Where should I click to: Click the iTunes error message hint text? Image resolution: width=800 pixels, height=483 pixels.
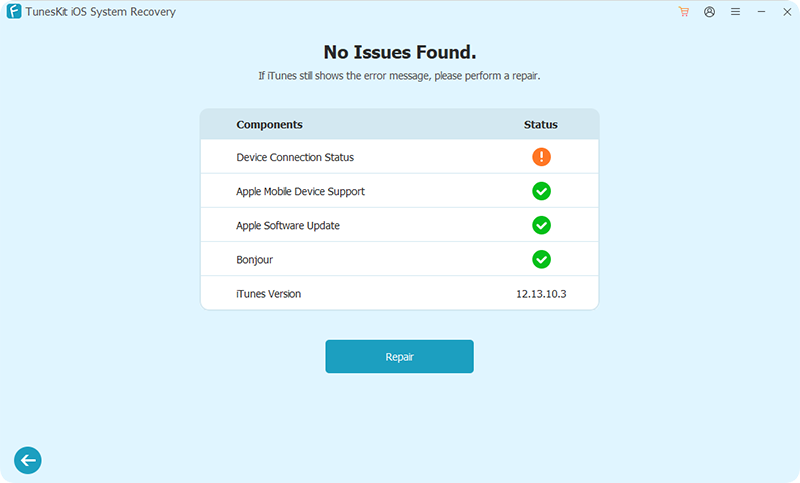pos(399,76)
